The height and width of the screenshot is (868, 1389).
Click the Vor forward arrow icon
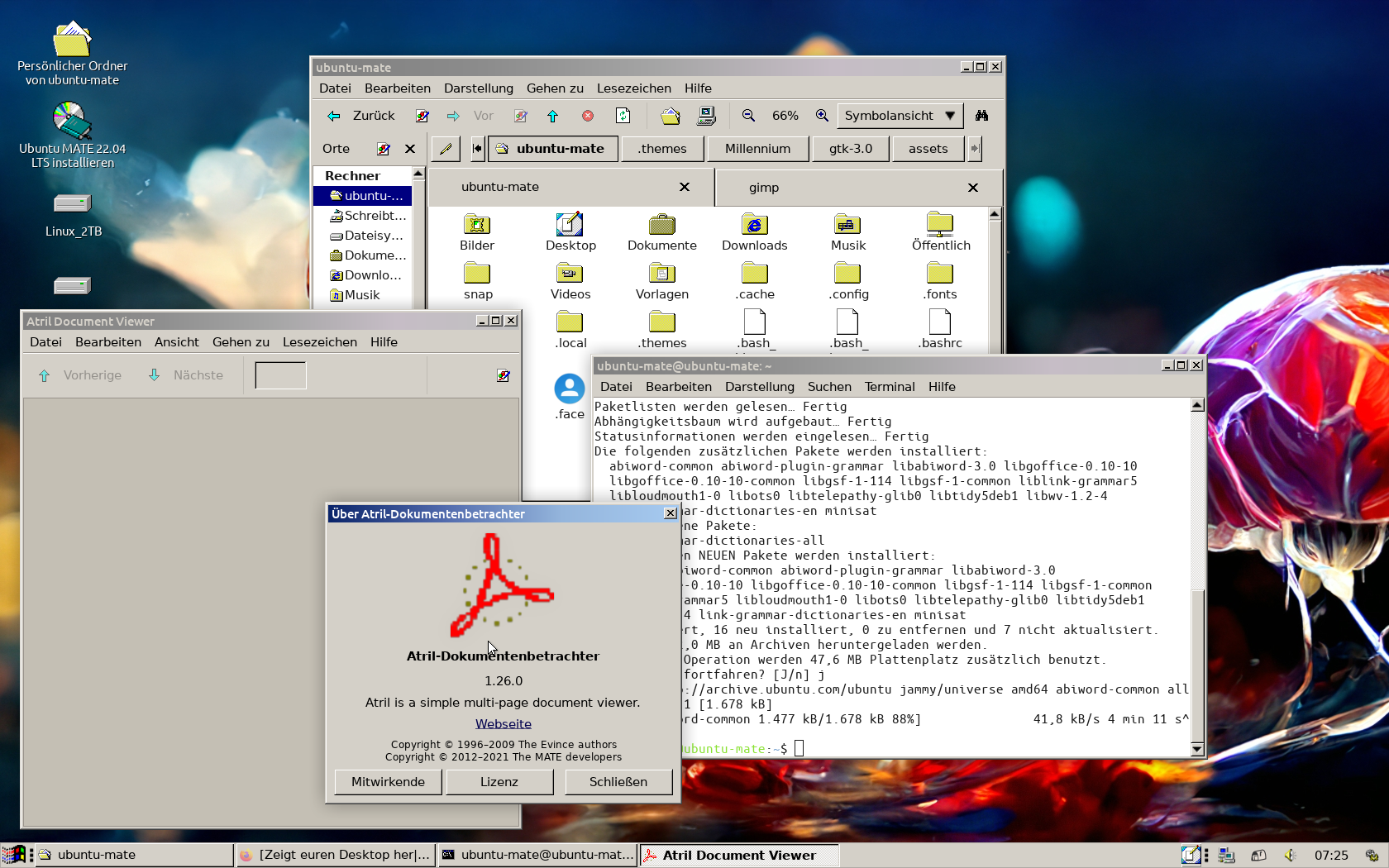coord(453,116)
